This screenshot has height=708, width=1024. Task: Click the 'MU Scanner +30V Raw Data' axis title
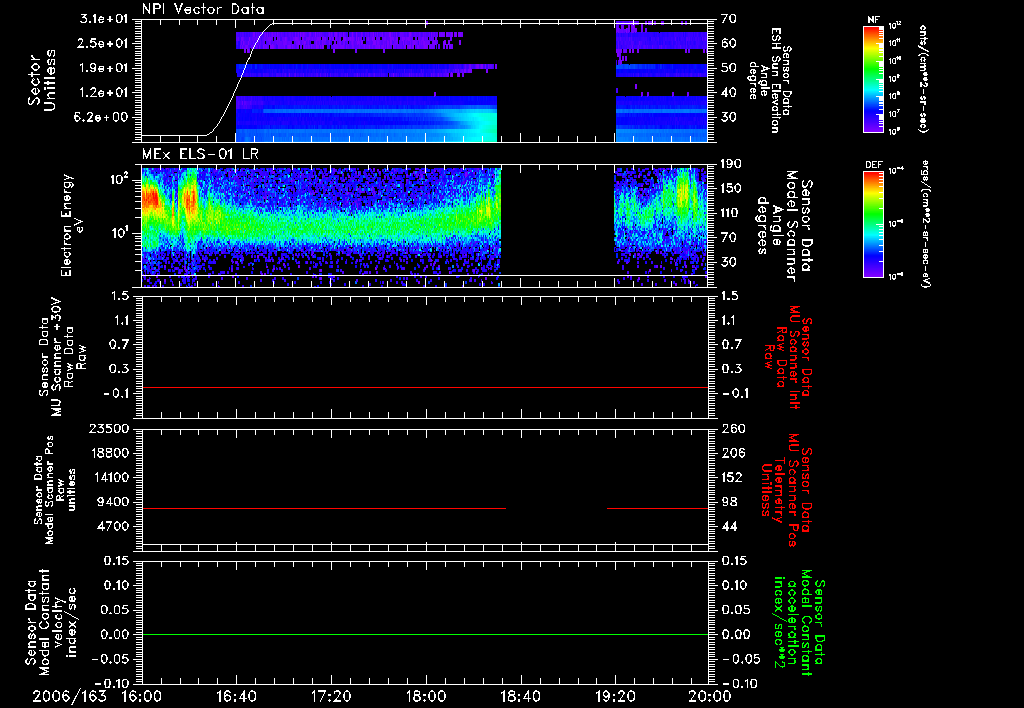click(62, 357)
